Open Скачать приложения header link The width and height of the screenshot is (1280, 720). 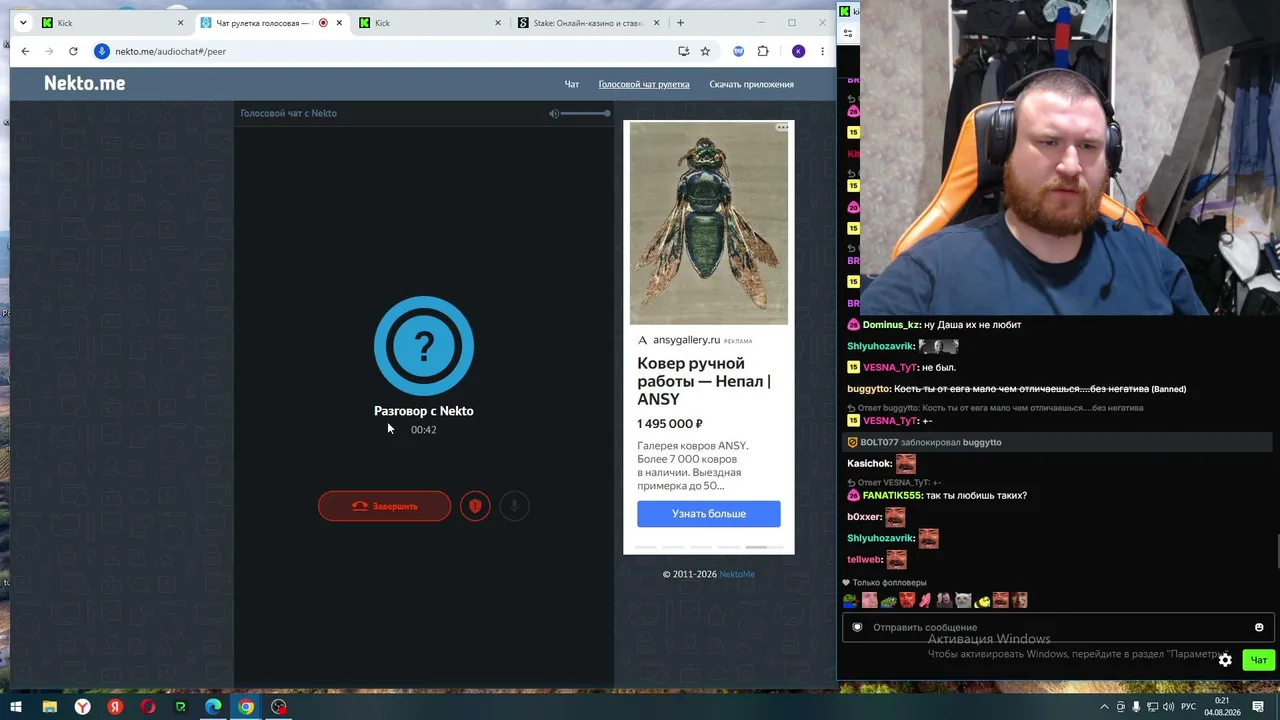click(751, 84)
